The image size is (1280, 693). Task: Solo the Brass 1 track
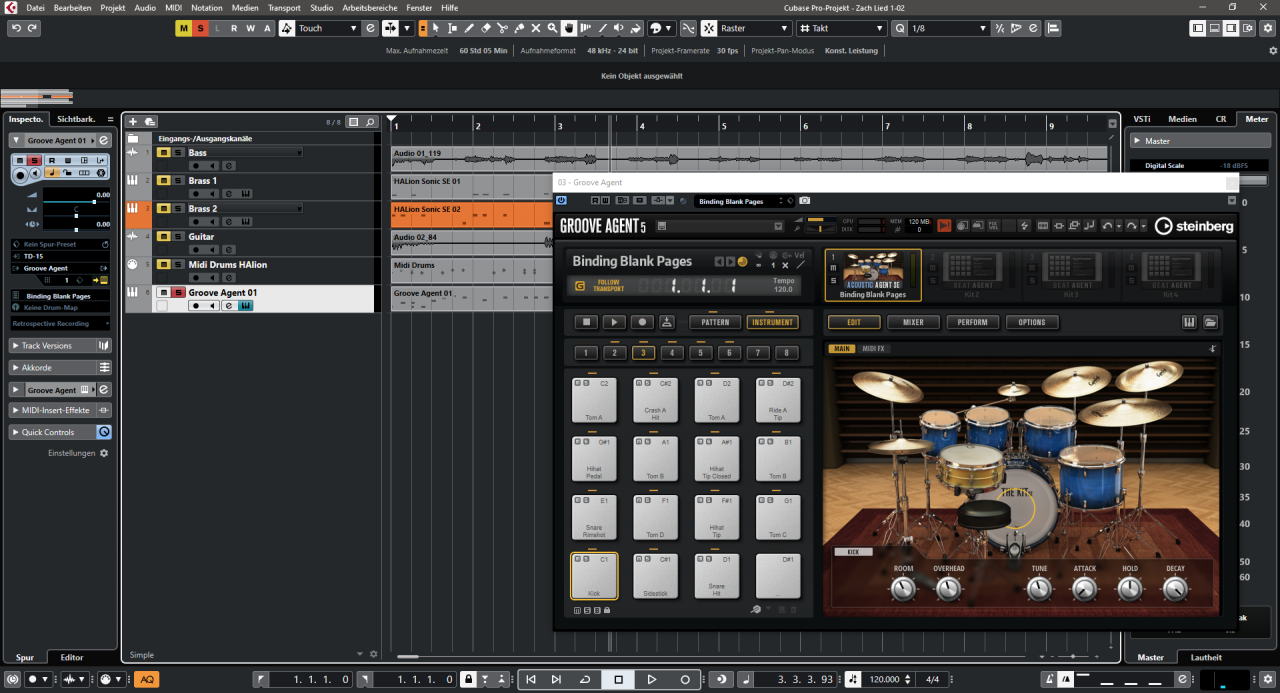coord(179,181)
